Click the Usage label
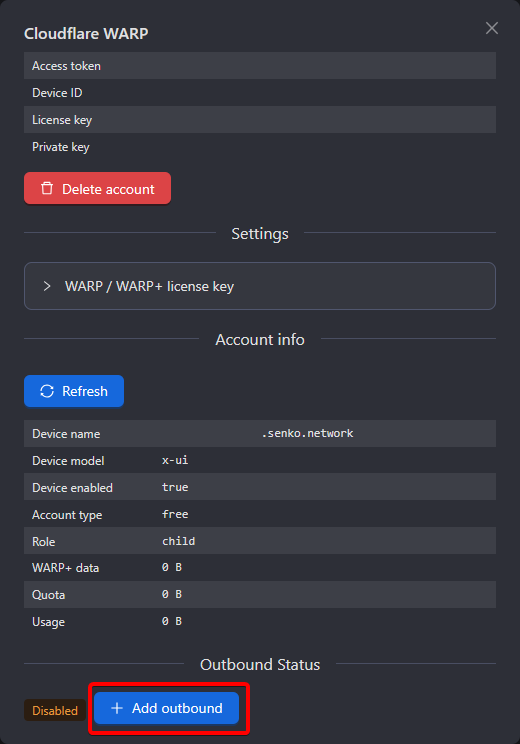Image resolution: width=520 pixels, height=744 pixels. [x=48, y=622]
